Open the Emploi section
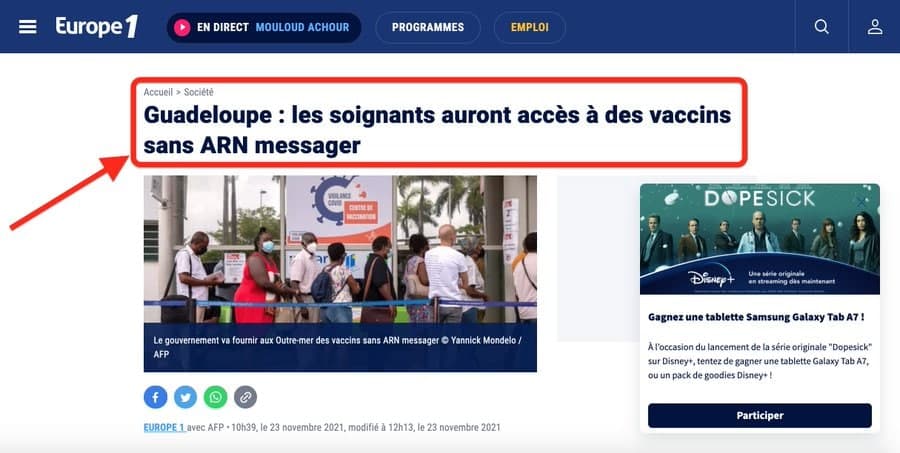Viewport: 900px width, 453px height. point(529,28)
